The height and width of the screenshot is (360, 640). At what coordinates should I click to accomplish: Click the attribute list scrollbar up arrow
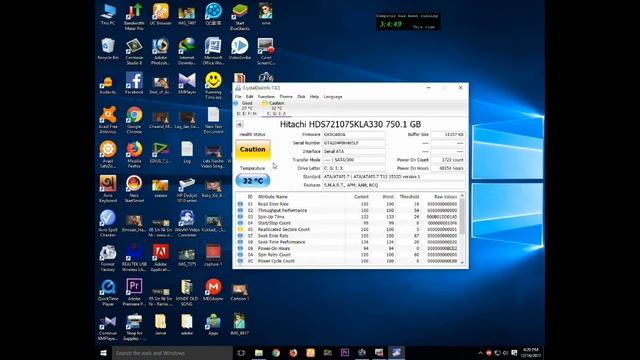pyautogui.click(x=462, y=196)
